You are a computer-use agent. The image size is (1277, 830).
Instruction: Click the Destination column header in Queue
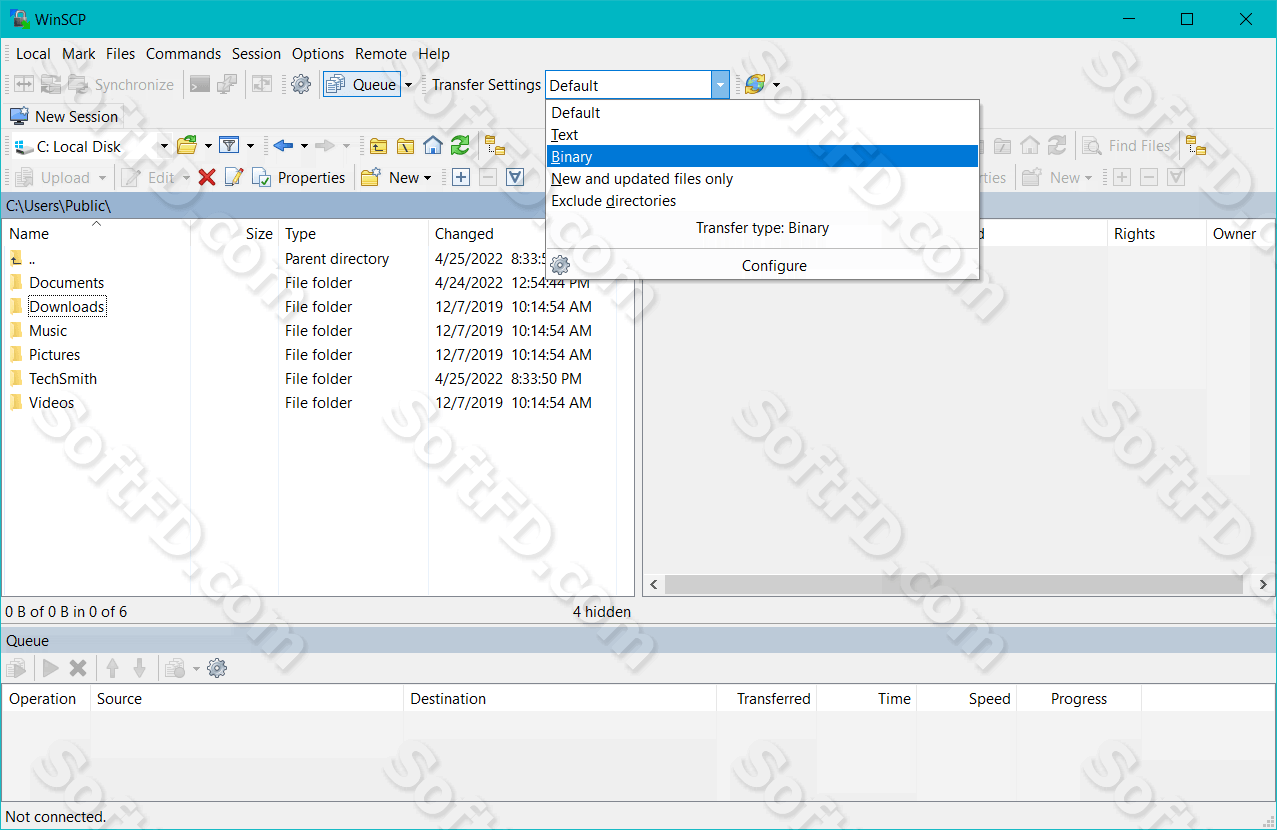(x=560, y=699)
